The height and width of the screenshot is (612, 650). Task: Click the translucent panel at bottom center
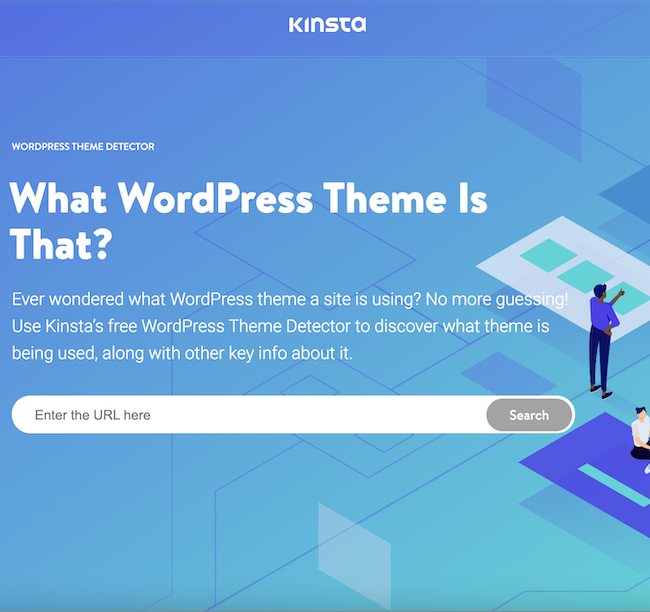pyautogui.click(x=353, y=557)
